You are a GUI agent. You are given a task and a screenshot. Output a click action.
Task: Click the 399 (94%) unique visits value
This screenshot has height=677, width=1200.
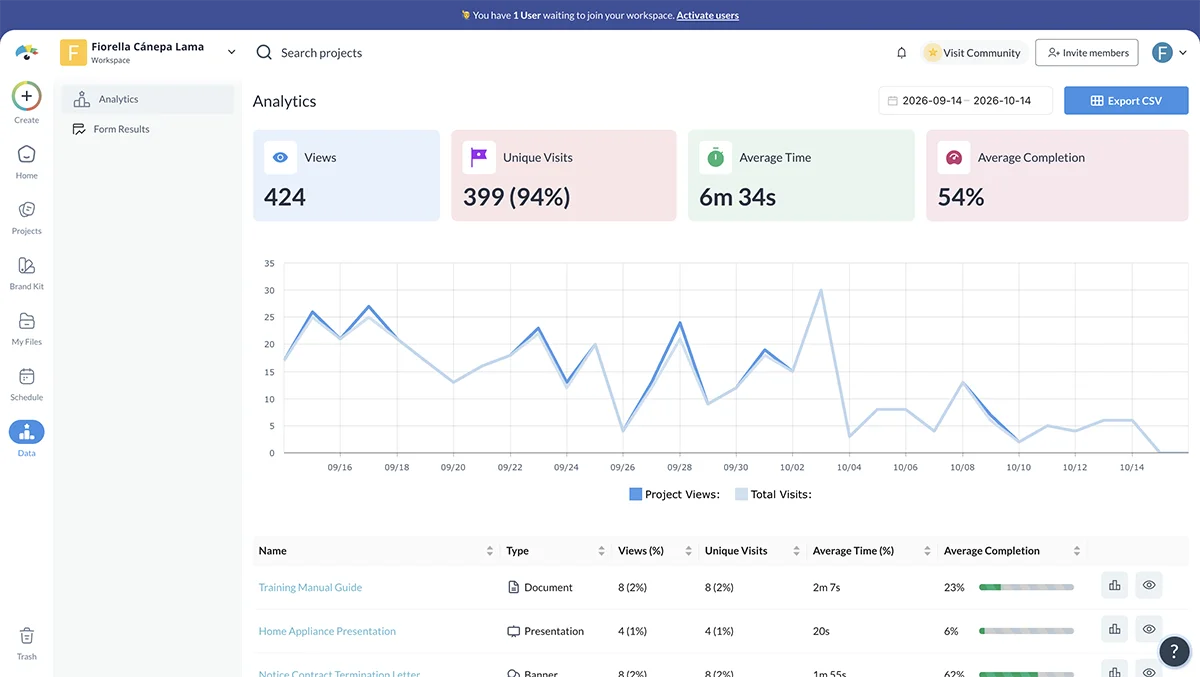516,197
